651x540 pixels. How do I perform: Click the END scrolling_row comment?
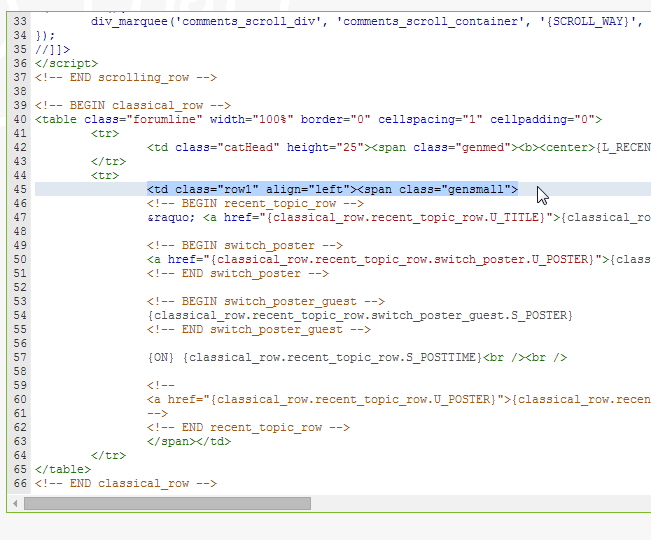coord(126,78)
